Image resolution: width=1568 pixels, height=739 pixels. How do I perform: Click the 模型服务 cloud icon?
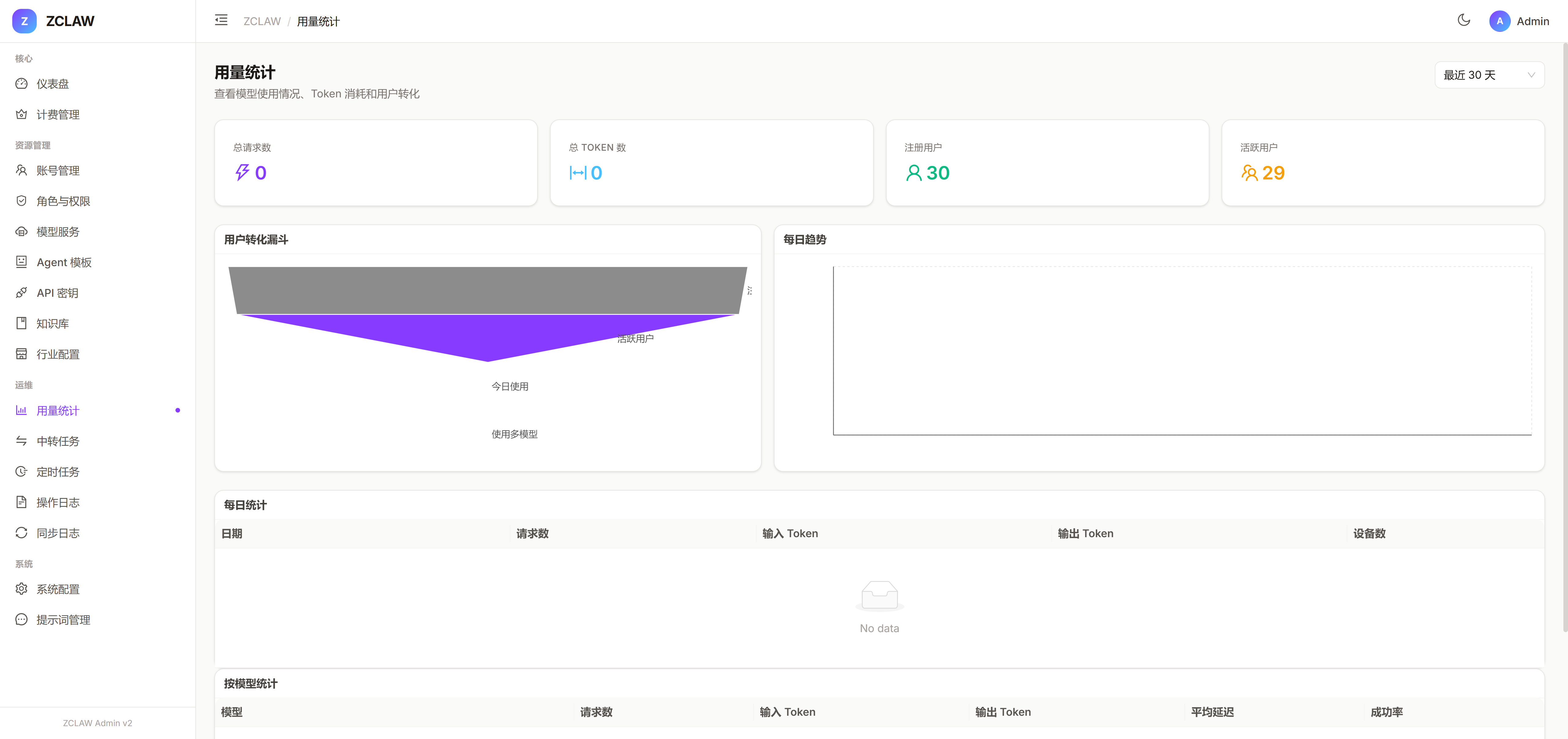(21, 231)
